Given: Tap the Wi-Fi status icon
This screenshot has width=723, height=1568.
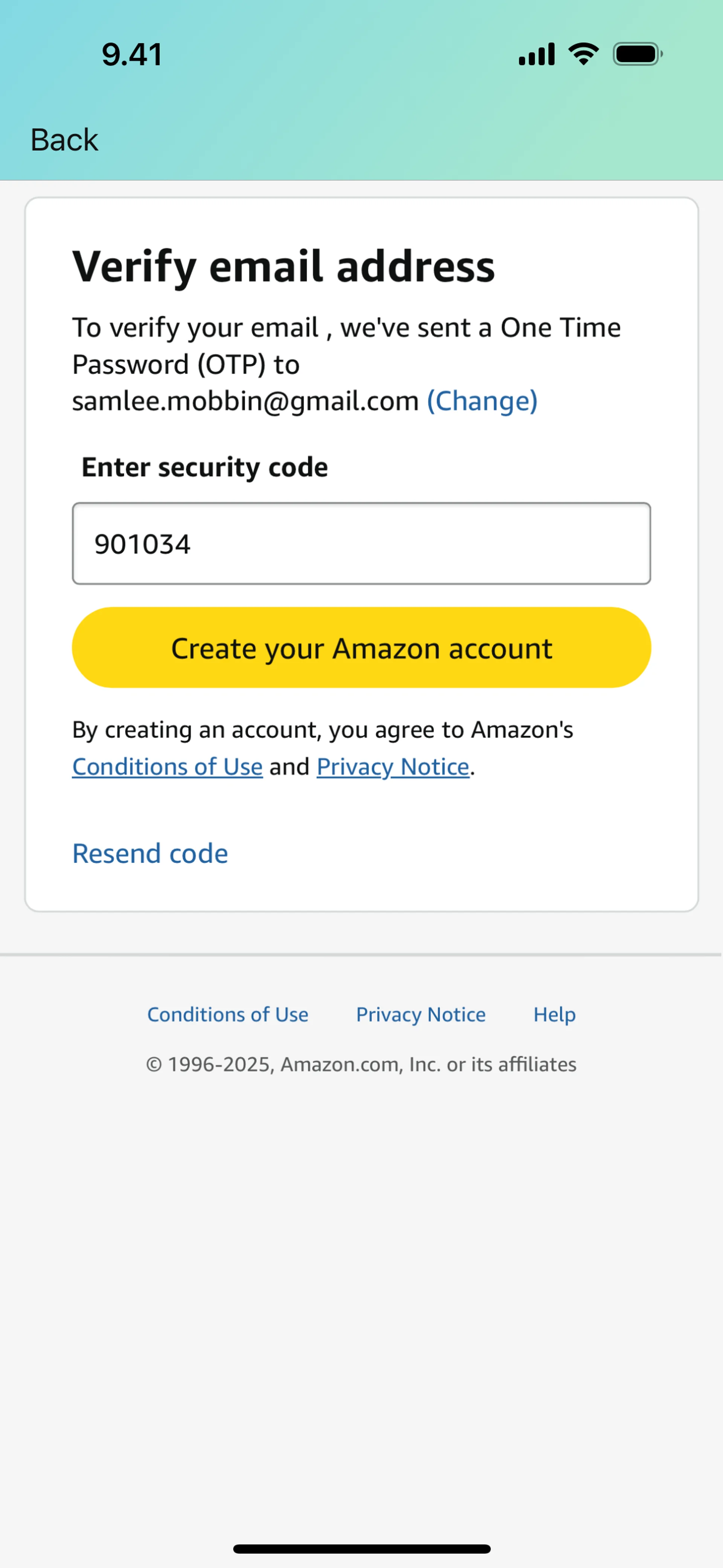Looking at the screenshot, I should click(x=584, y=54).
